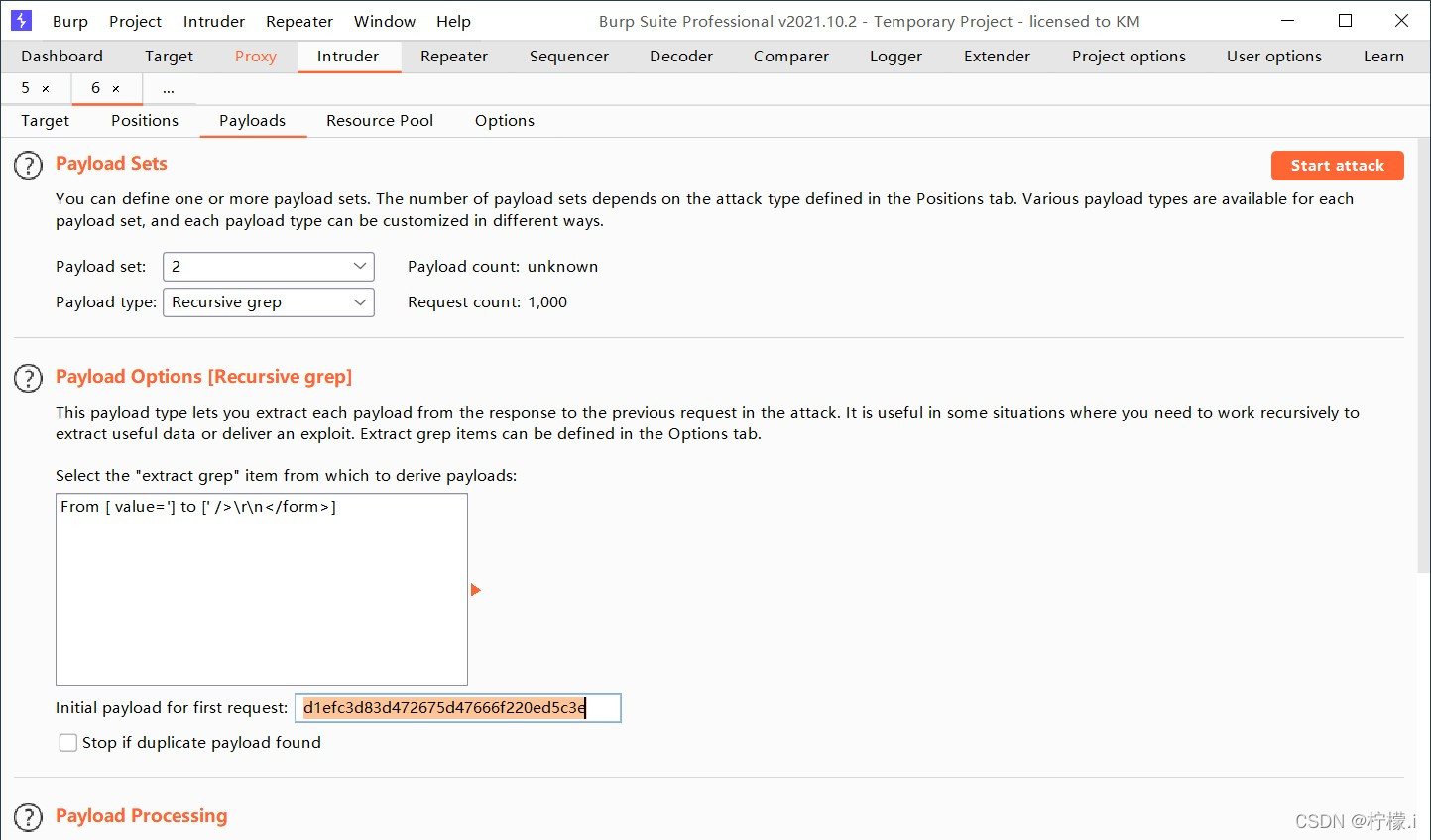This screenshot has height=840, width=1431.
Task: Open the Positions sub-tab
Action: 145,121
